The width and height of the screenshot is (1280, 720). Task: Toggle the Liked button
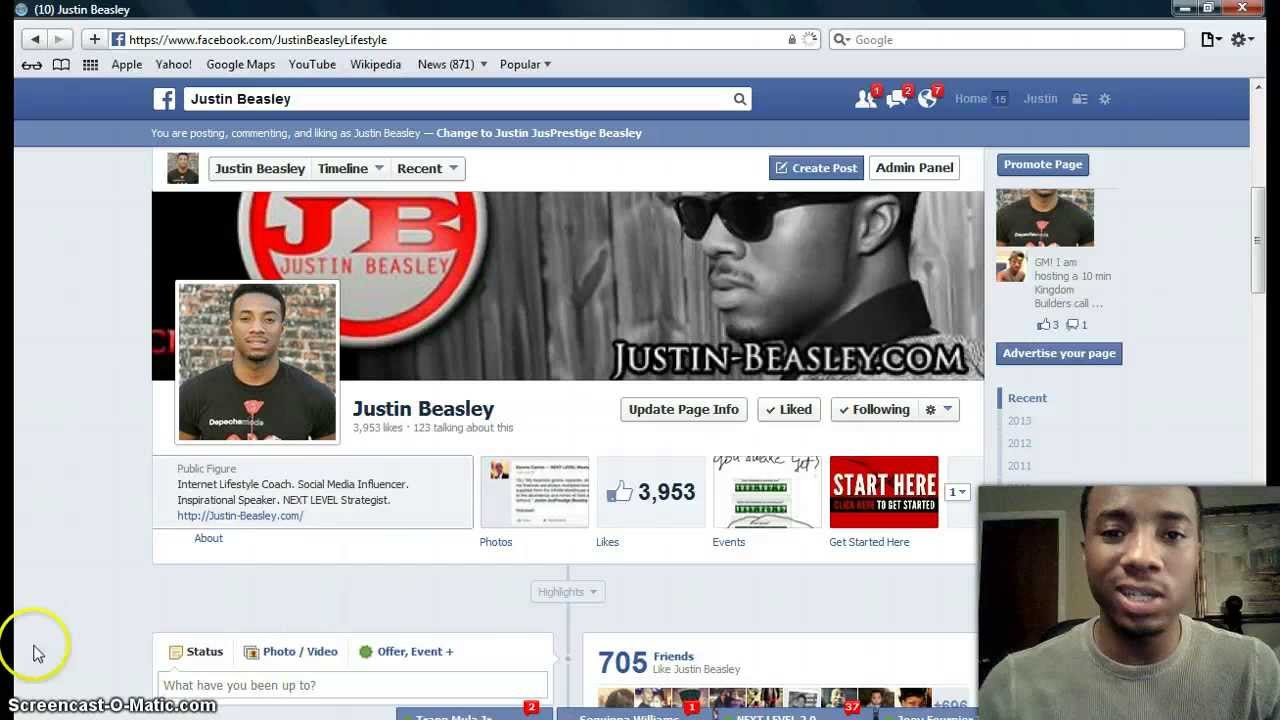point(789,409)
